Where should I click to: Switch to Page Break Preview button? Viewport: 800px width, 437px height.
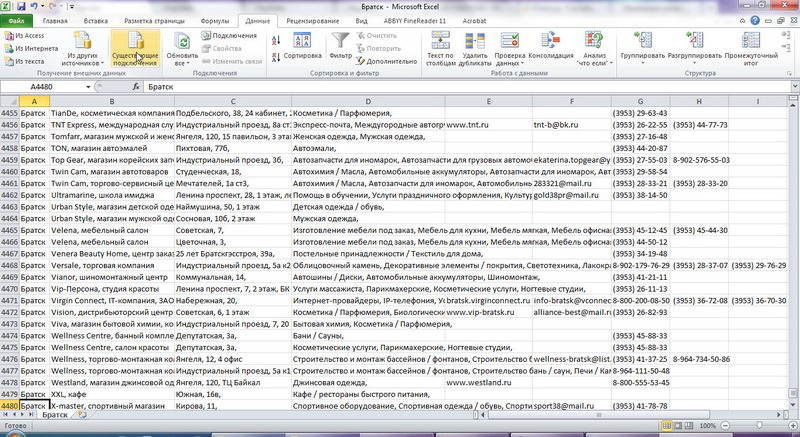point(688,425)
